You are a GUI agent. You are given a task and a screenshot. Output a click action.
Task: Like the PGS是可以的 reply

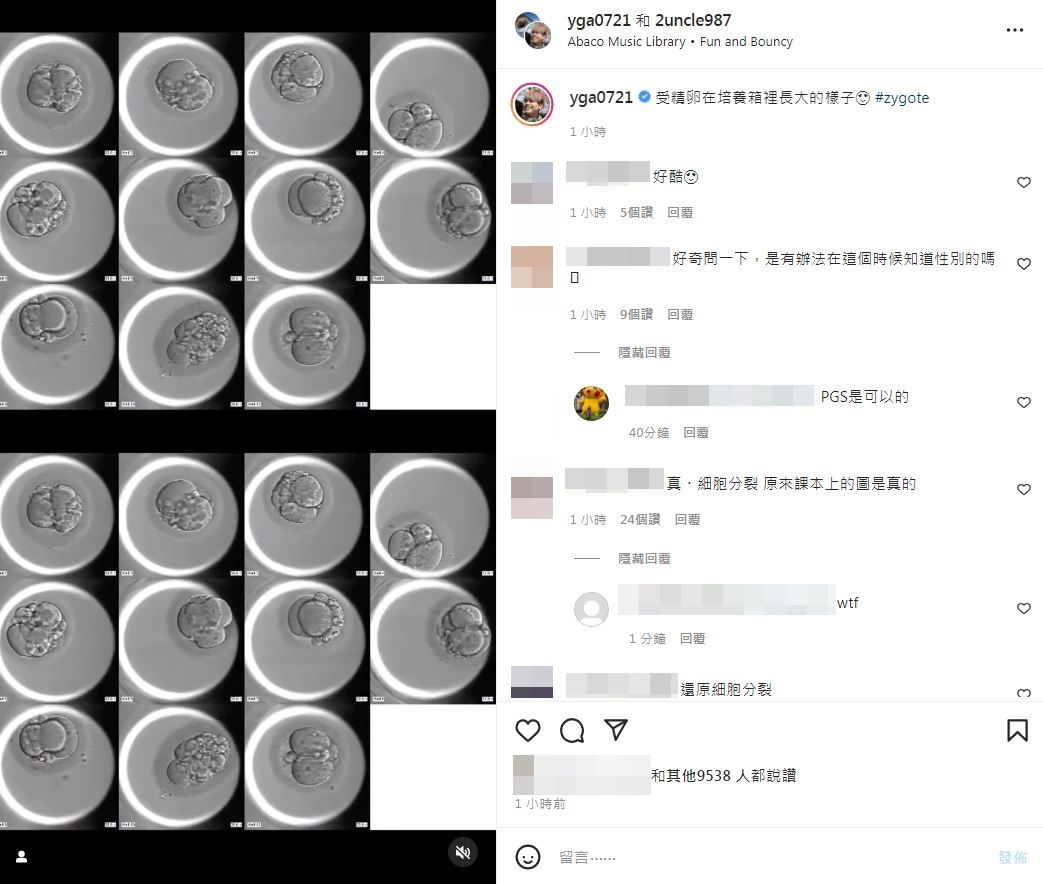(1024, 402)
